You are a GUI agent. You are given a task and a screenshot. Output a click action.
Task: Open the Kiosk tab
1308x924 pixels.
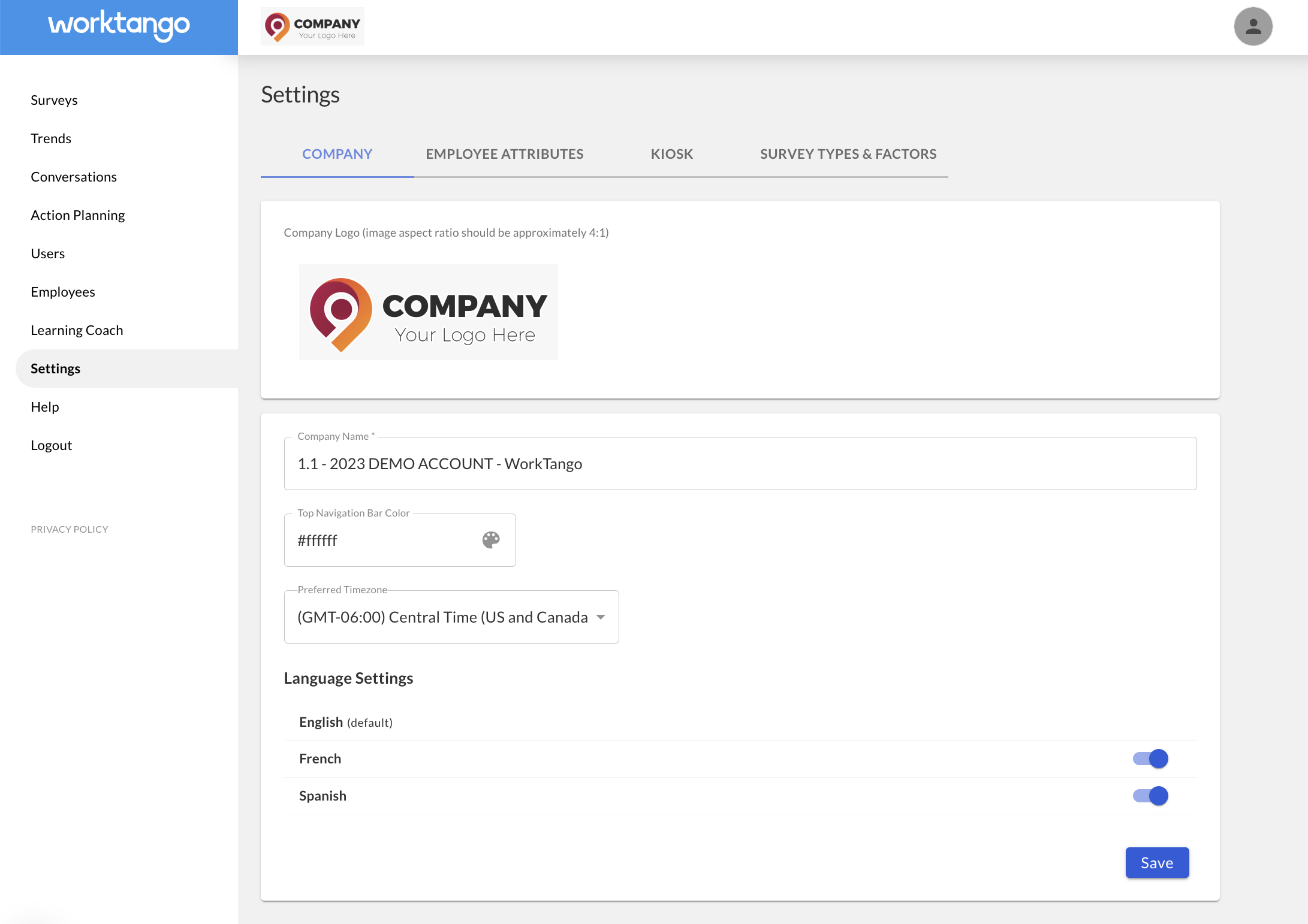[671, 154]
